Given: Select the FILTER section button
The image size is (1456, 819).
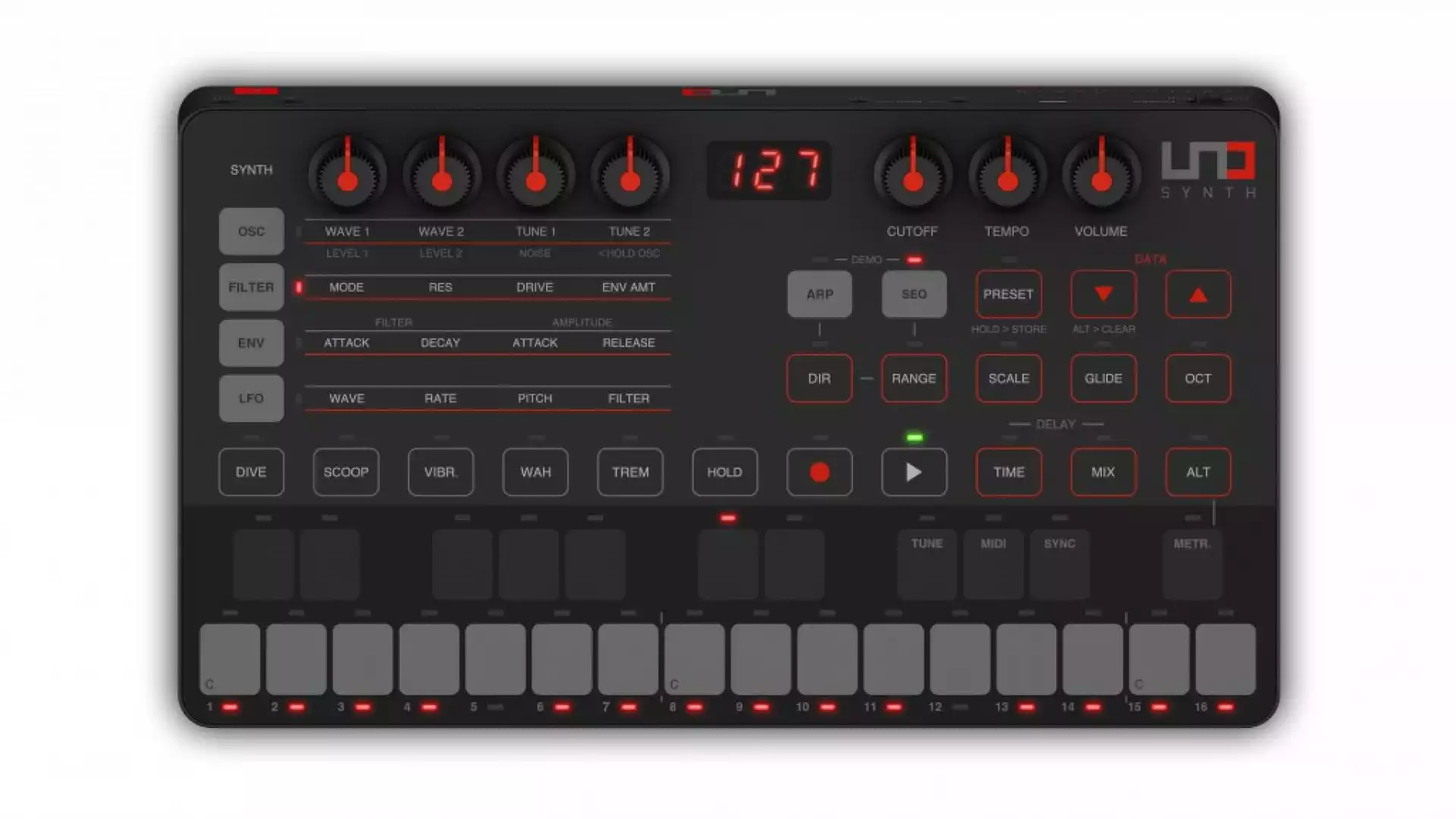Looking at the screenshot, I should [x=250, y=287].
